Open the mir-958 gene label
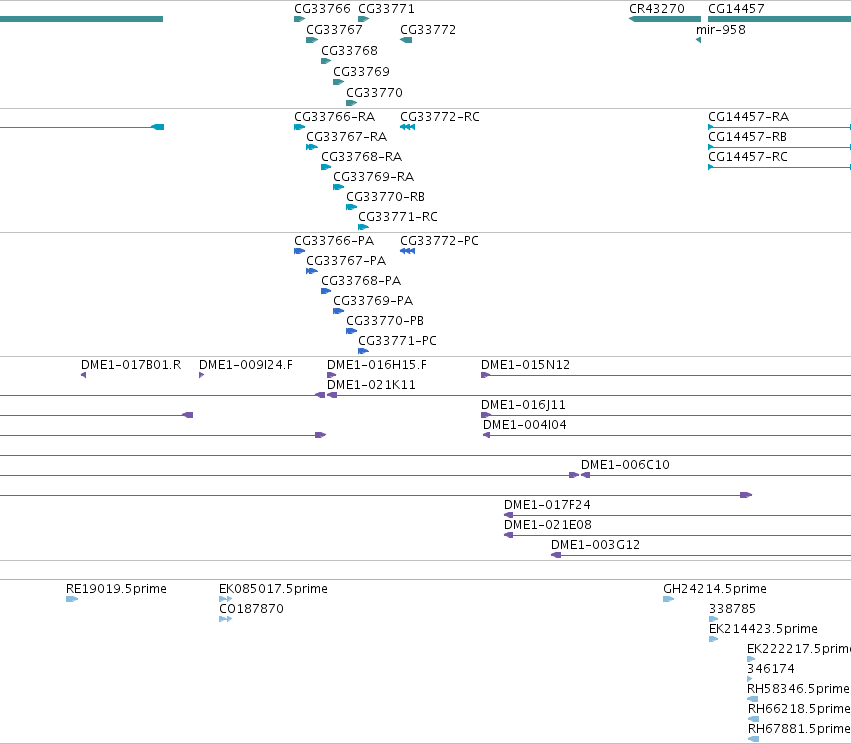This screenshot has width=851, height=744. point(721,30)
